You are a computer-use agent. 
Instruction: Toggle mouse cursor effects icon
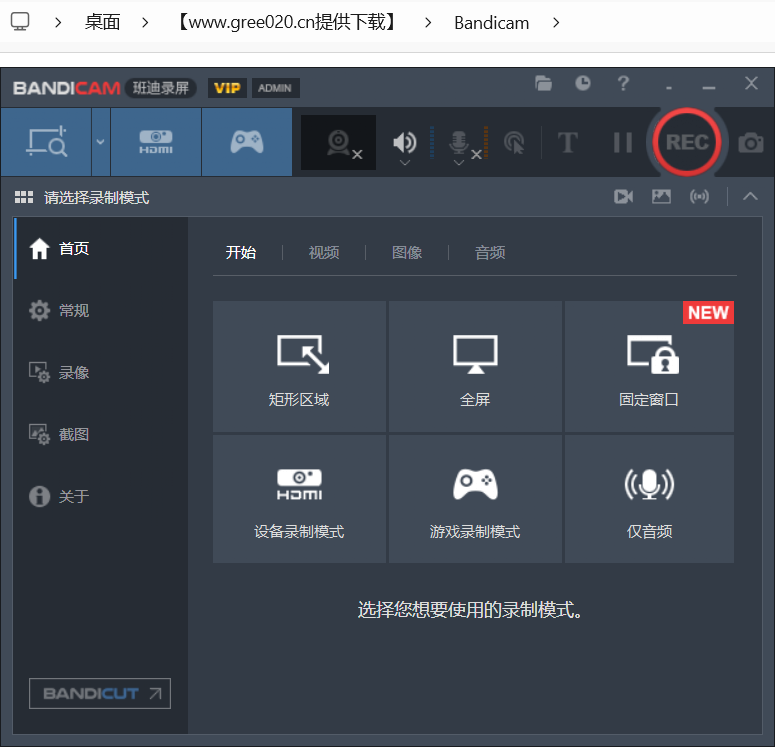[x=514, y=143]
